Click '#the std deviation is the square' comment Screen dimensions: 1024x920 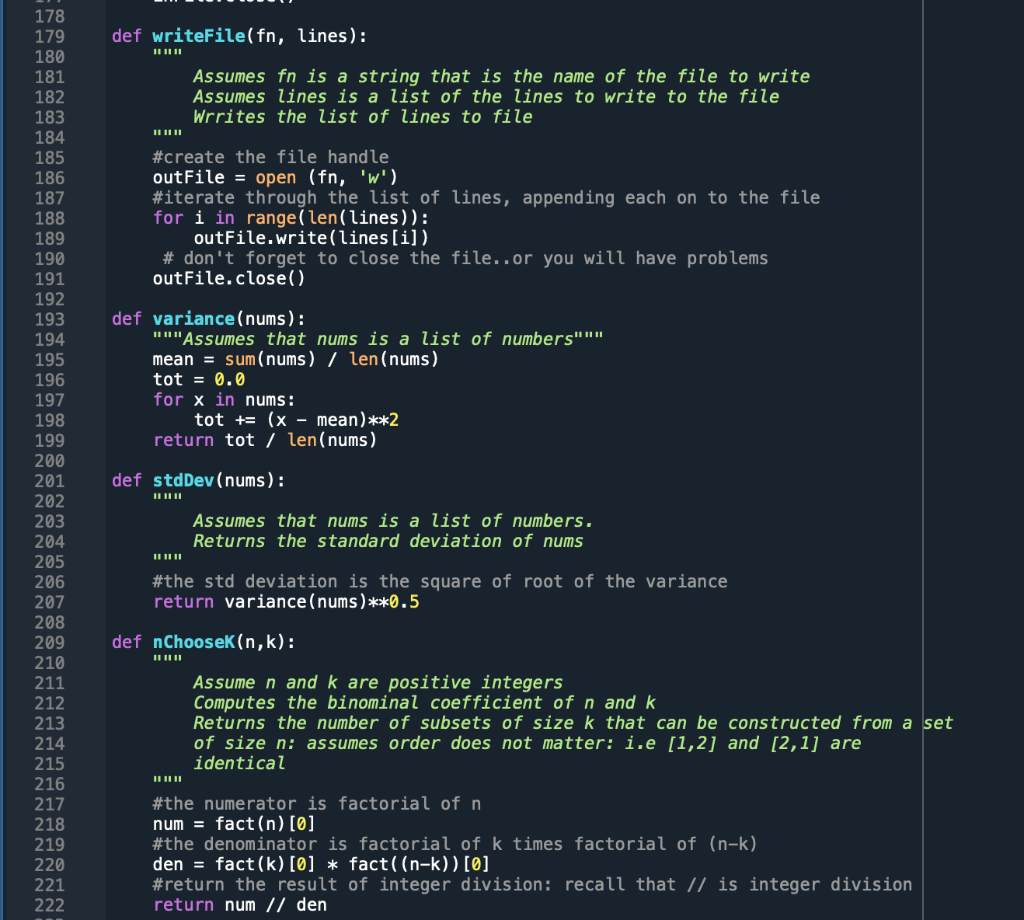tap(440, 582)
